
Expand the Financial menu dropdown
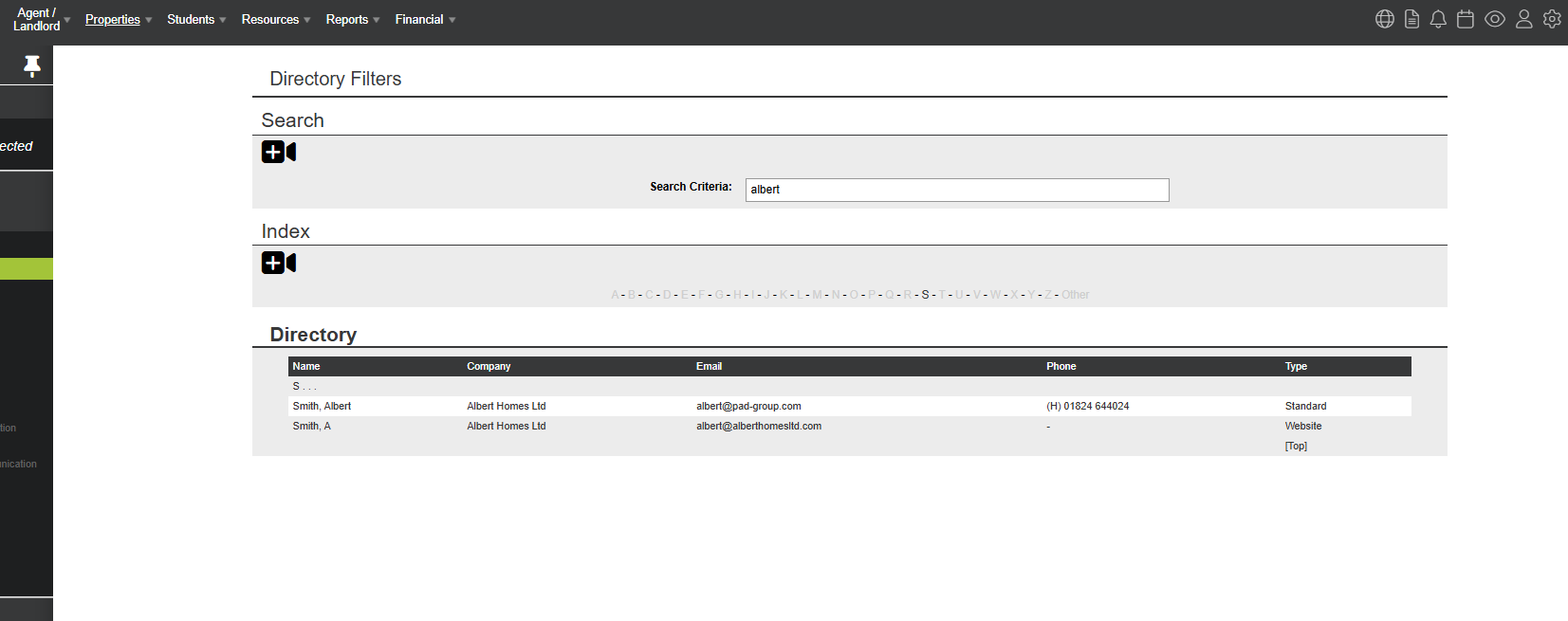click(425, 20)
